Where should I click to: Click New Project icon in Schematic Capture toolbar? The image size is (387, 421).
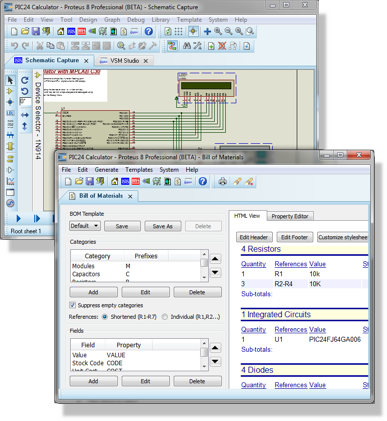click(14, 31)
